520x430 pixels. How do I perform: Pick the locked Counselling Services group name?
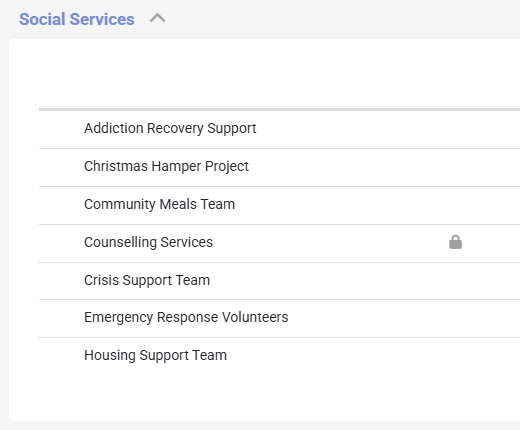(148, 242)
